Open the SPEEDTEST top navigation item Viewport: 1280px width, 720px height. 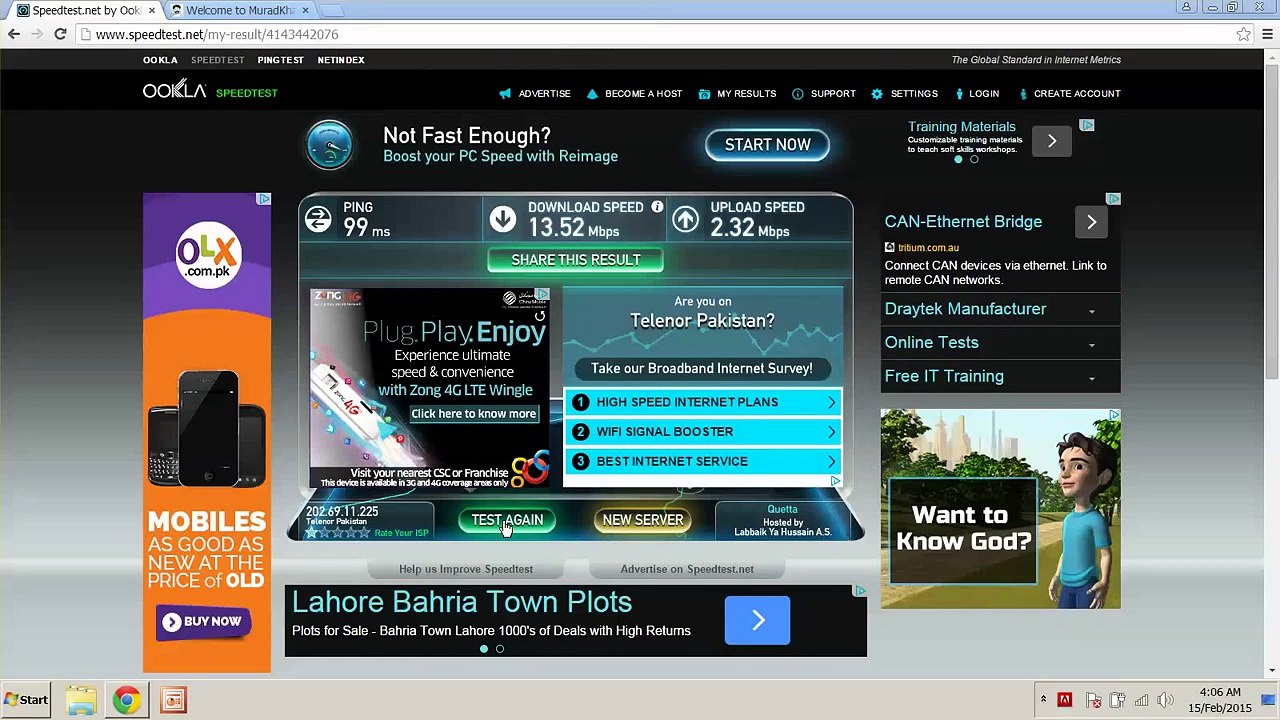[218, 60]
